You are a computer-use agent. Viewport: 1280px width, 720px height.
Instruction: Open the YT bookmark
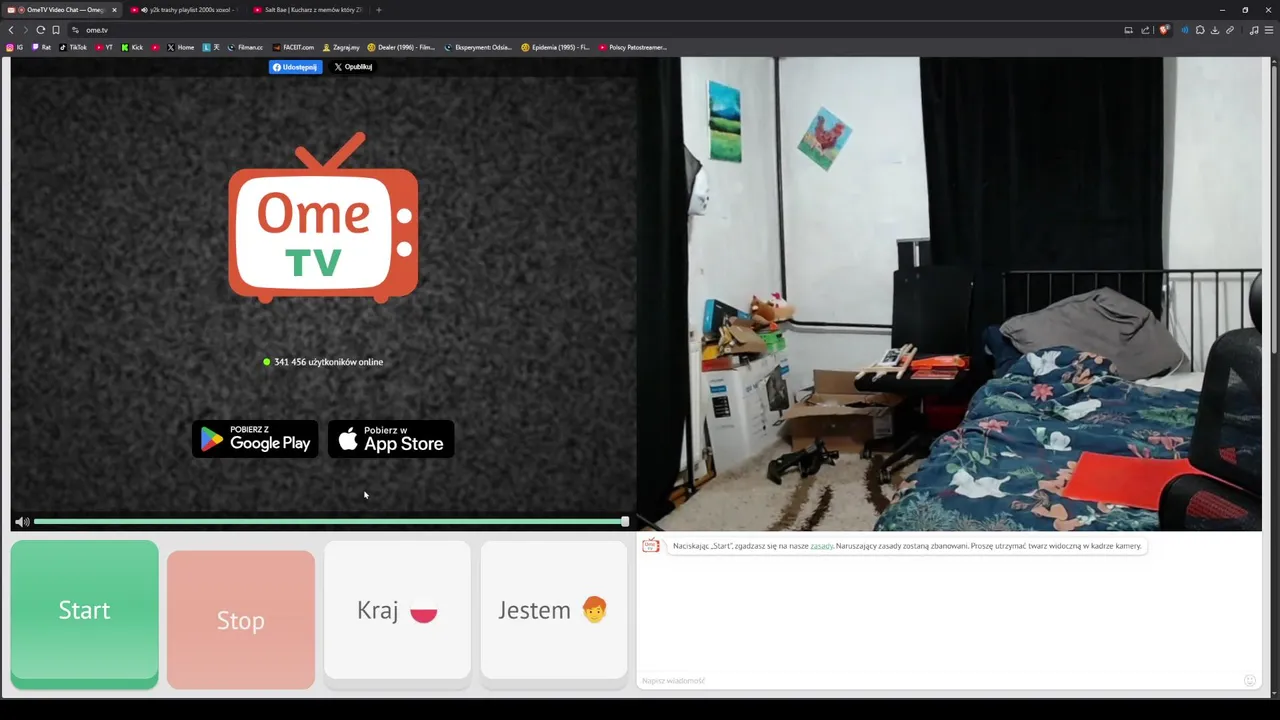pos(104,47)
